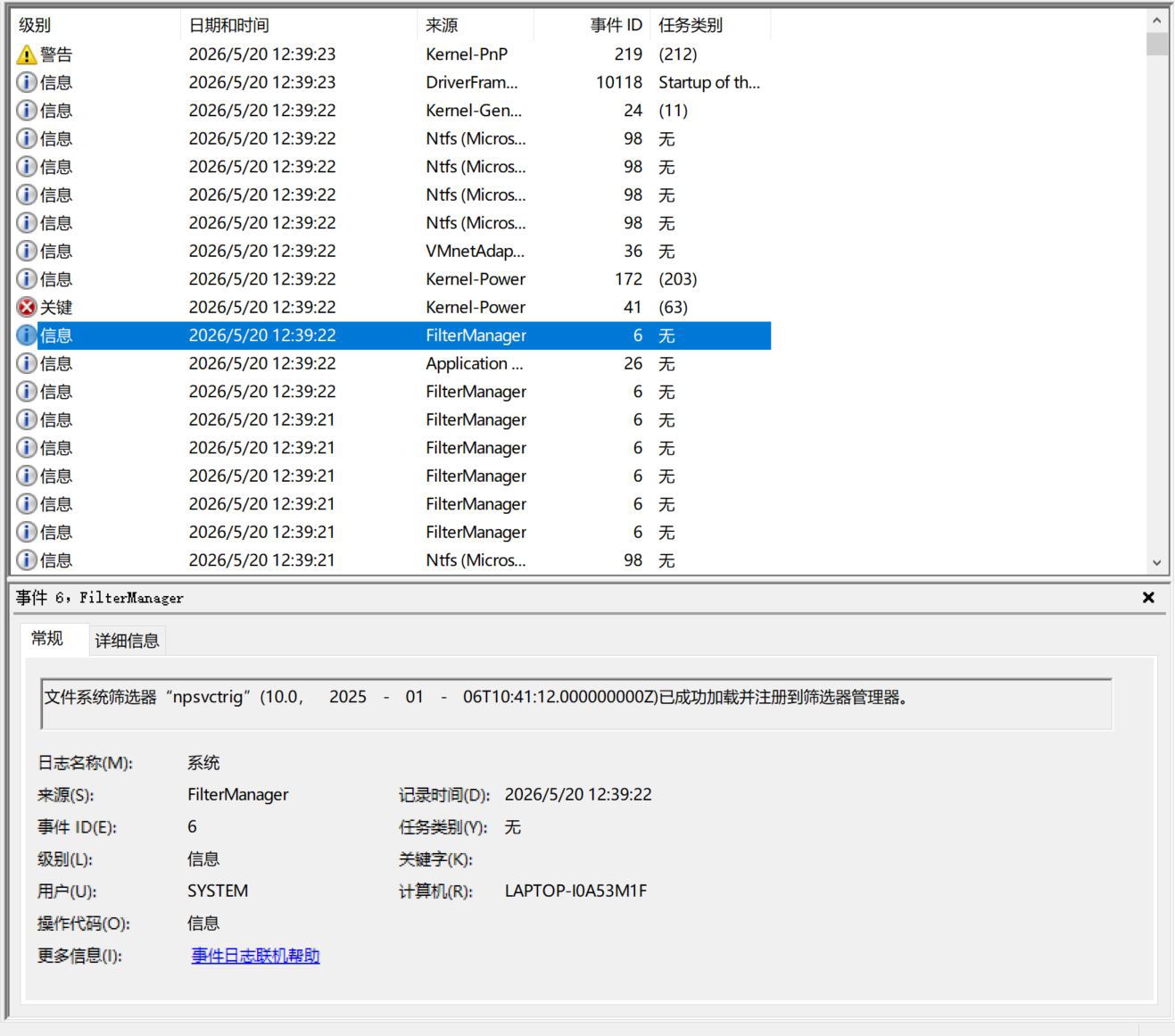Viewport: 1175px width, 1036px height.
Task: Click the "(11)" task category cell
Action: (x=673, y=111)
